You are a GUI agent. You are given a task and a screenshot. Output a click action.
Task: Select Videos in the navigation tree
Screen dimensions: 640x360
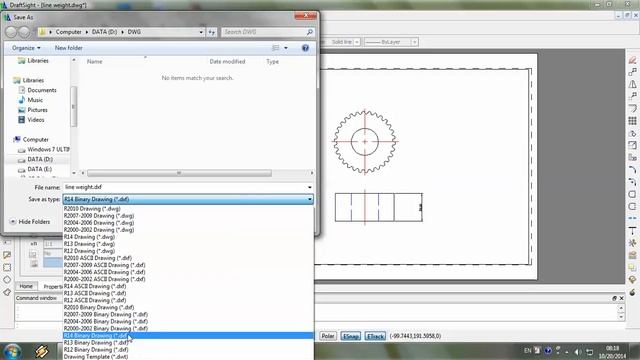(36, 120)
